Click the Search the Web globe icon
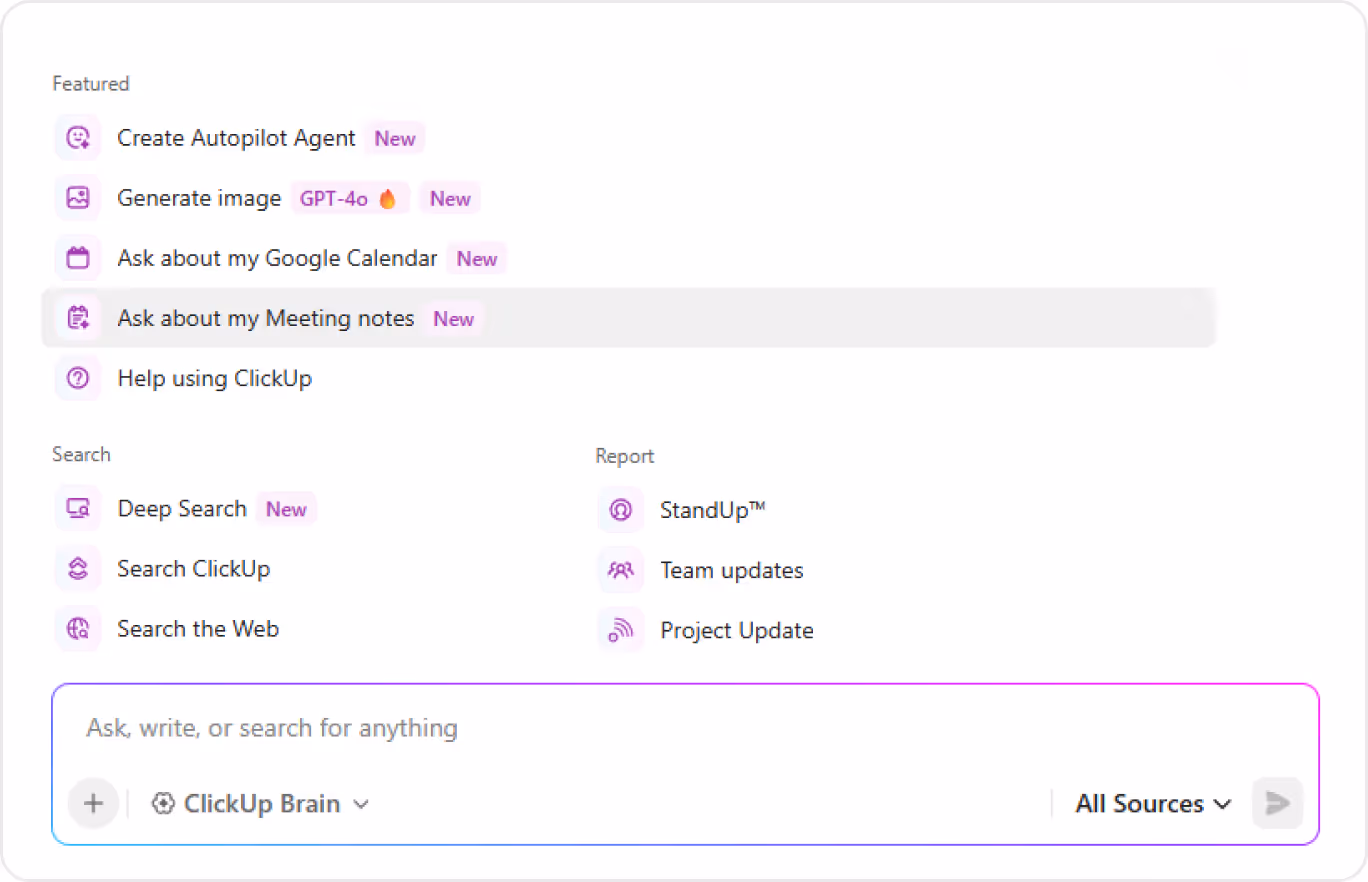This screenshot has height=882, width=1368. point(78,629)
